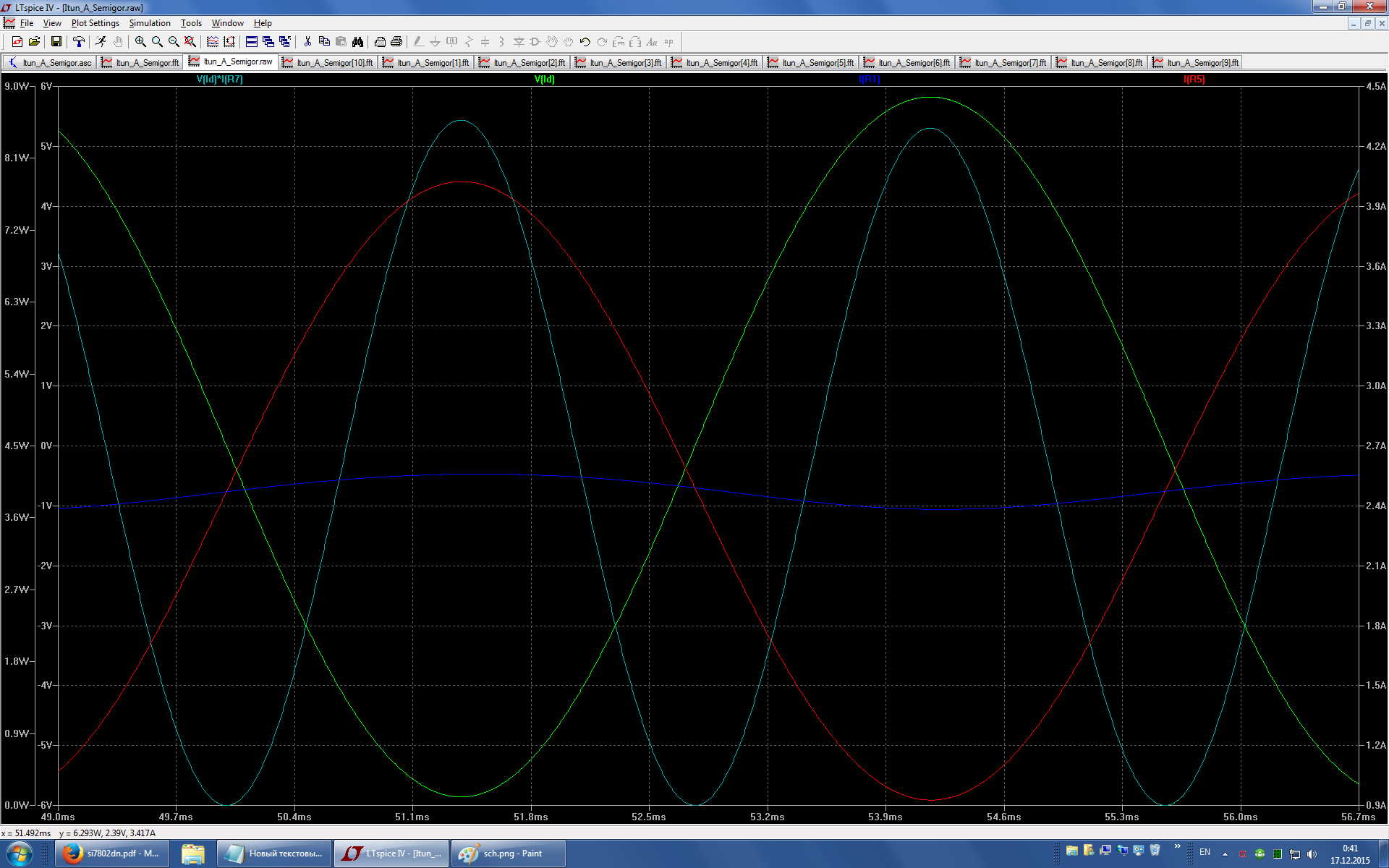Switch to the Itun_A_Semigor[2].fft tab
The image size is (1389, 868).
(x=523, y=63)
